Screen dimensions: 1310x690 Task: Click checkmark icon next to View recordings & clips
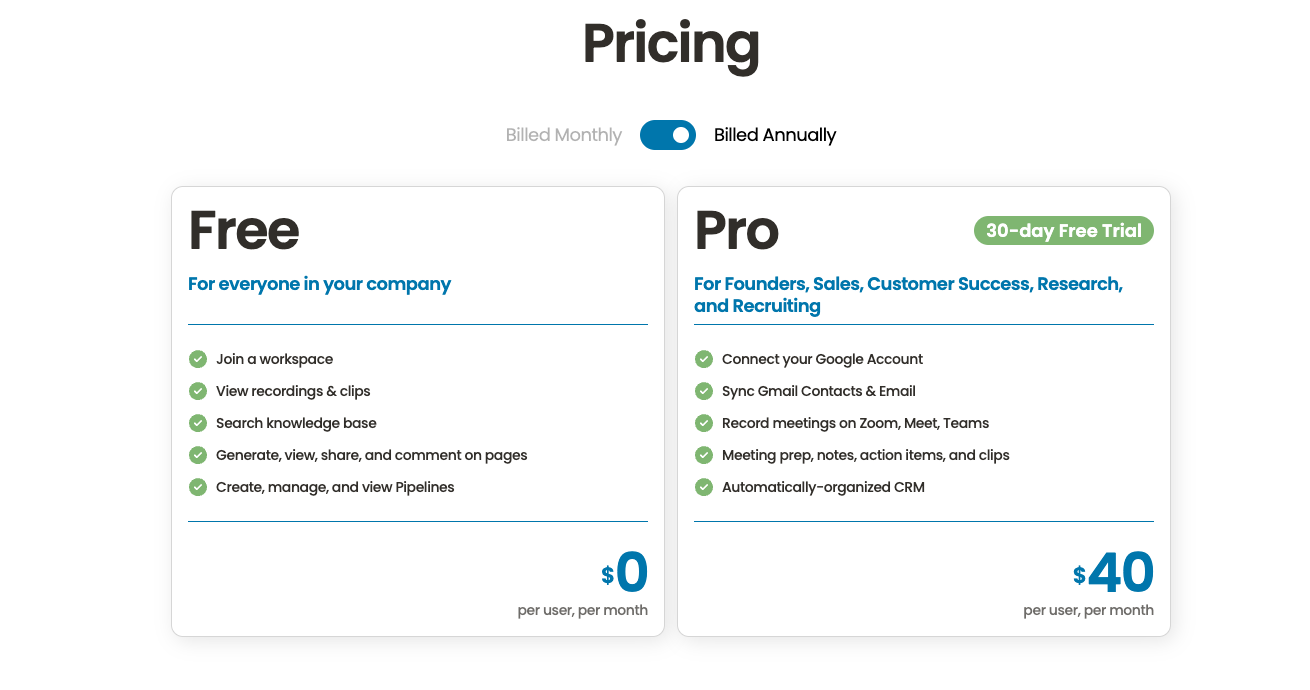pos(198,391)
